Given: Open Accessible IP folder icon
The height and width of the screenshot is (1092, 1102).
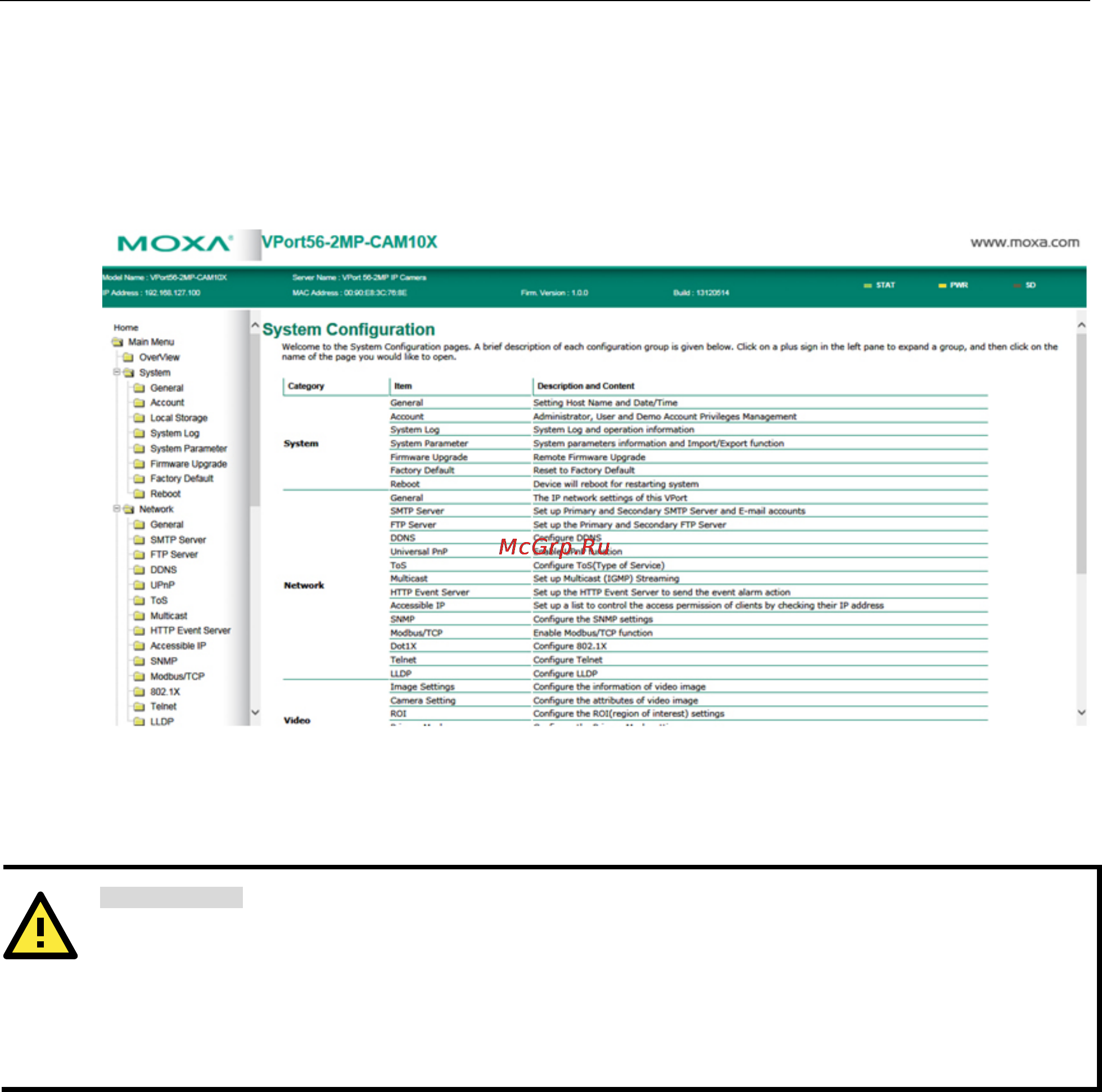Looking at the screenshot, I should pos(139,646).
